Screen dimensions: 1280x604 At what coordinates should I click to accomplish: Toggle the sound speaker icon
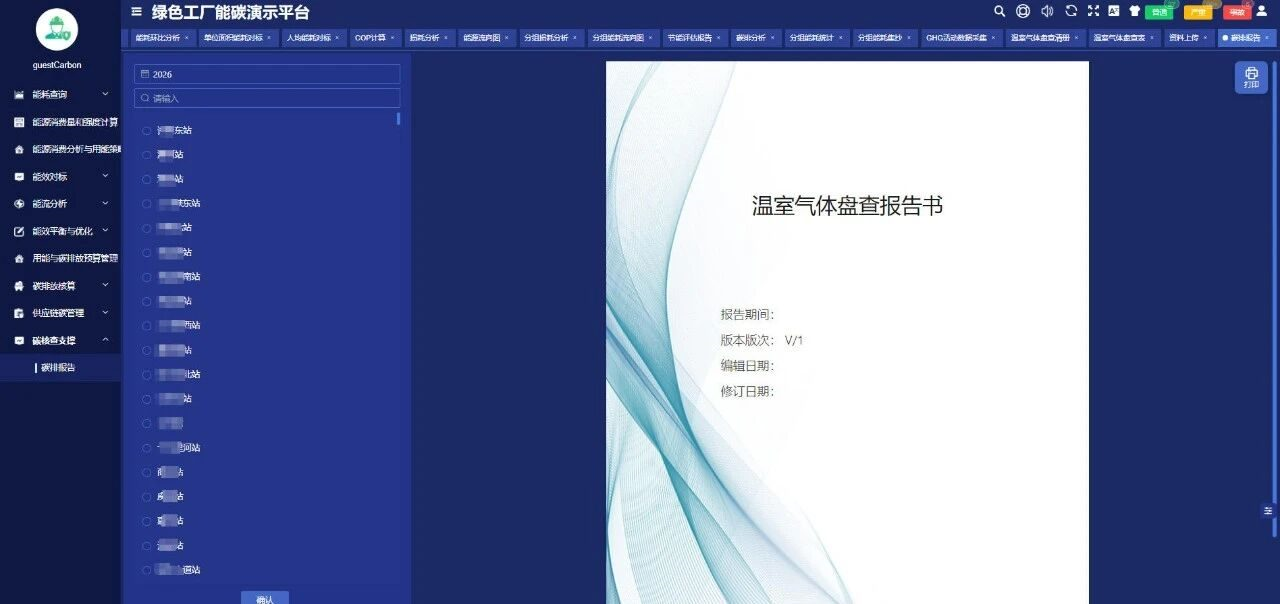pyautogui.click(x=1047, y=11)
